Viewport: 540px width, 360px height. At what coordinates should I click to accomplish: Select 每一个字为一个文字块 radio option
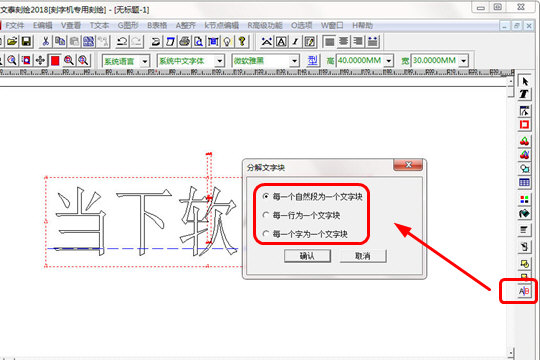[266, 234]
